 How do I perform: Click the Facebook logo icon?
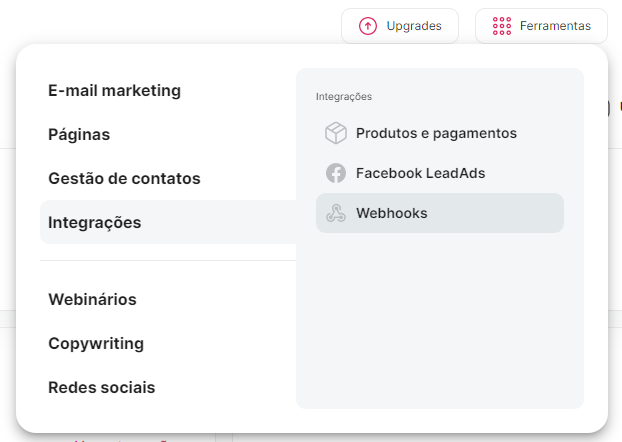335,173
